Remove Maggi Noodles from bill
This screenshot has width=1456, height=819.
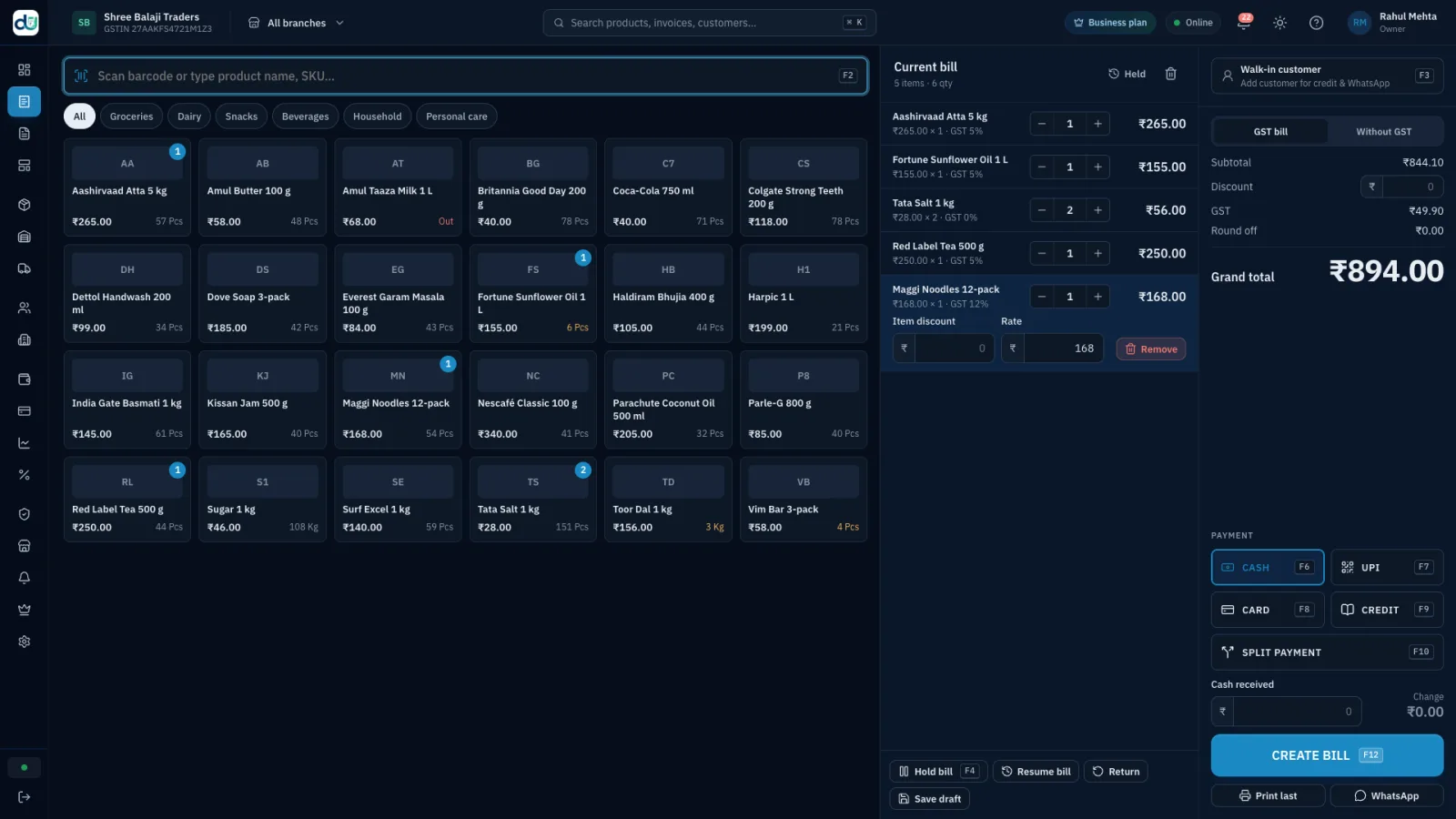point(1151,349)
